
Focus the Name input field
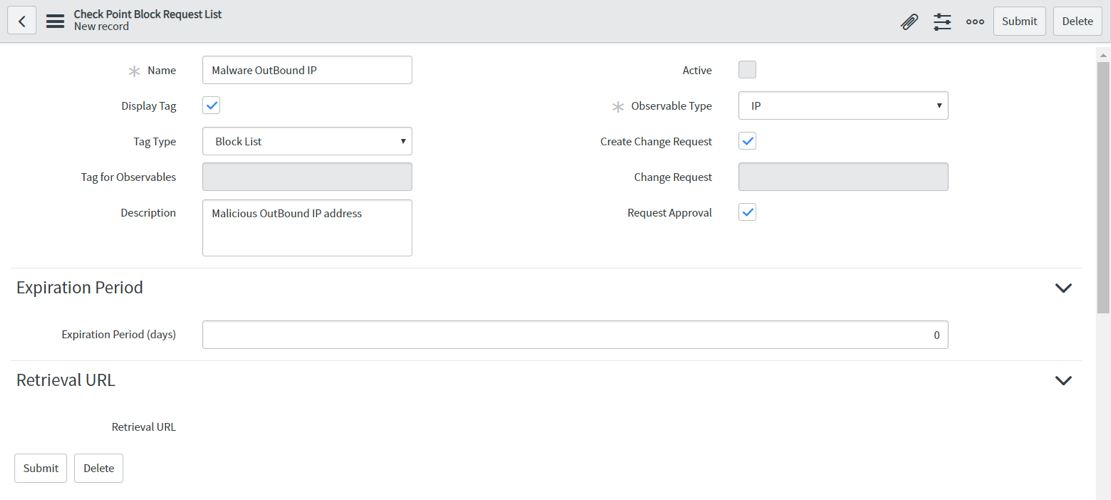tap(307, 70)
